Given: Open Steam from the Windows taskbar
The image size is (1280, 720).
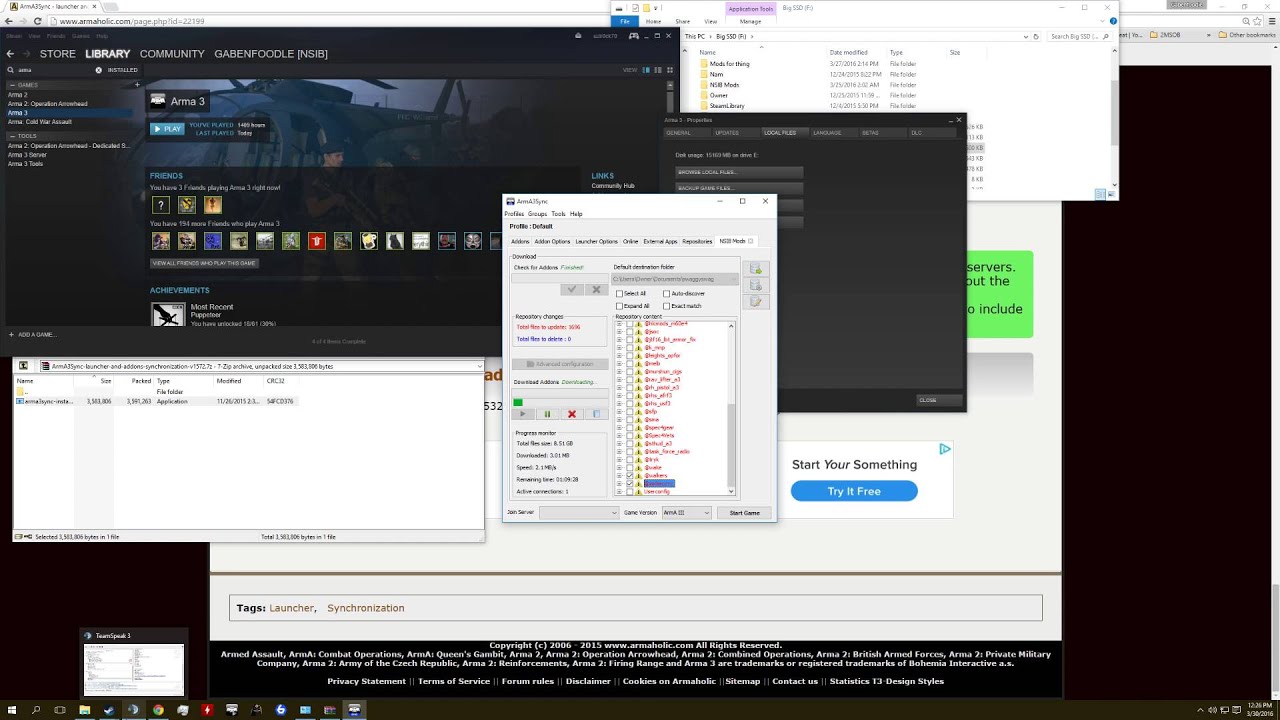Looking at the screenshot, I should pos(109,709).
